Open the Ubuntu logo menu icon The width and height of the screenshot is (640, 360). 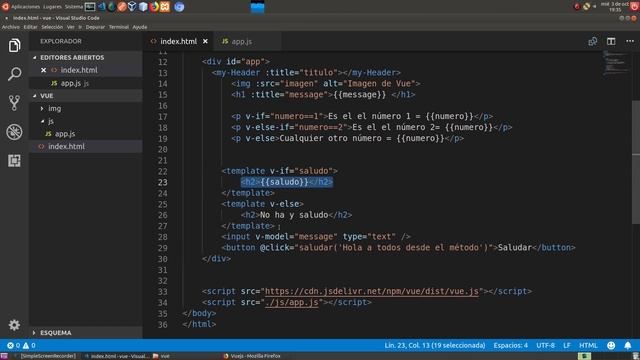coord(5,7)
